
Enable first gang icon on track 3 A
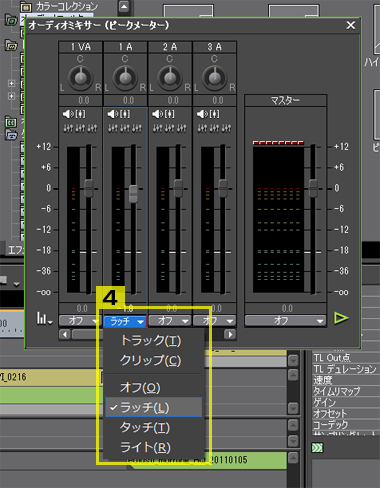202,128
